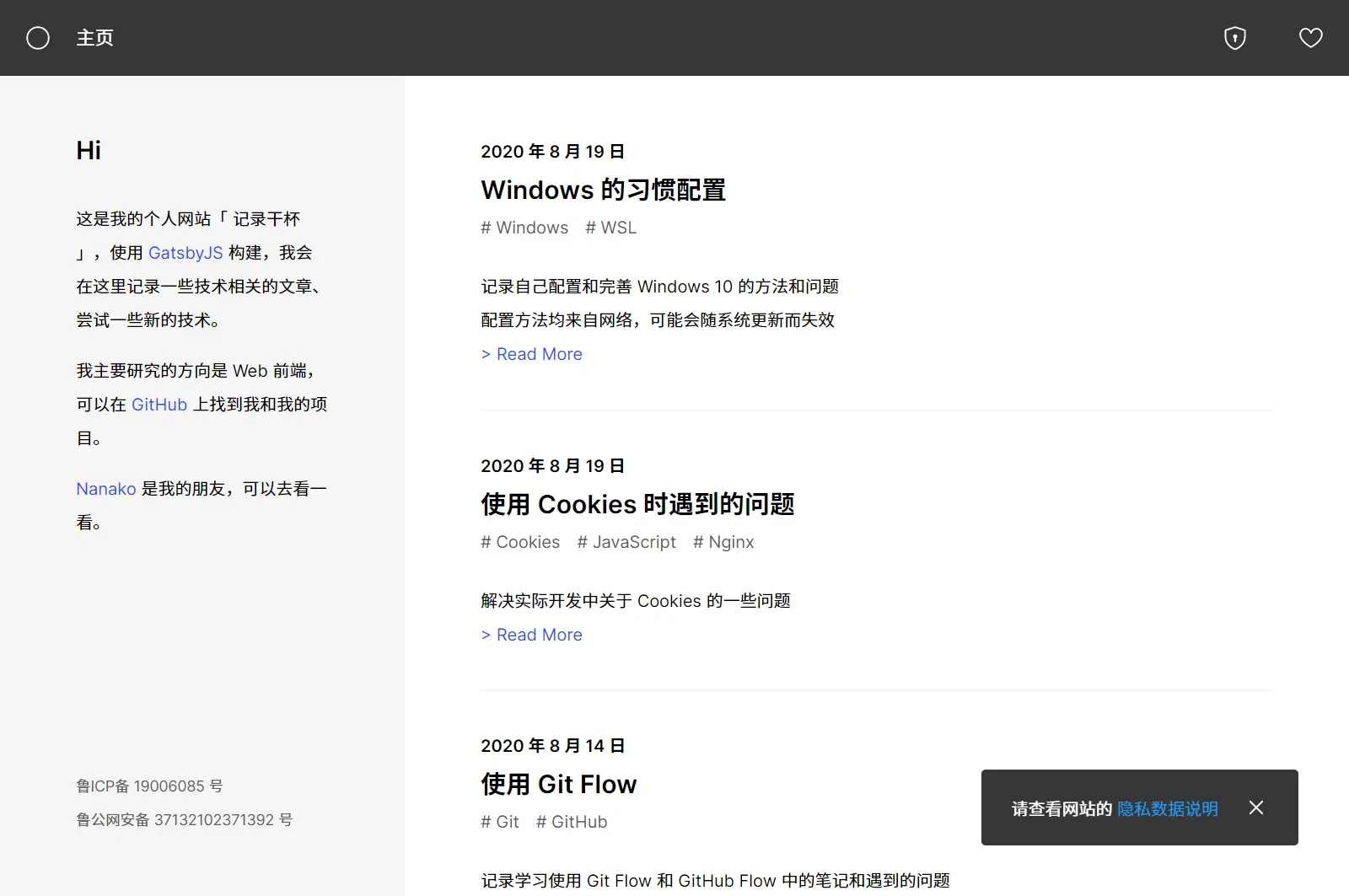This screenshot has width=1349, height=896.
Task: Open the post 使用 Cookies 时遇到的问题
Action: [x=637, y=504]
